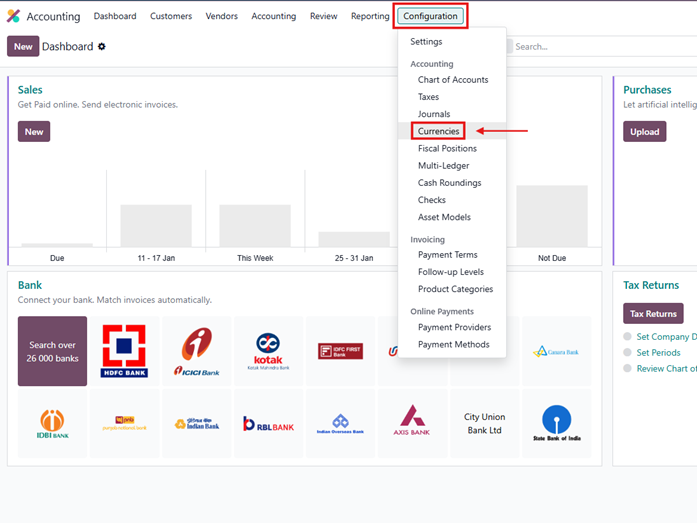This screenshot has height=523, width=697.
Task: Open the Configuration menu
Action: pos(430,16)
